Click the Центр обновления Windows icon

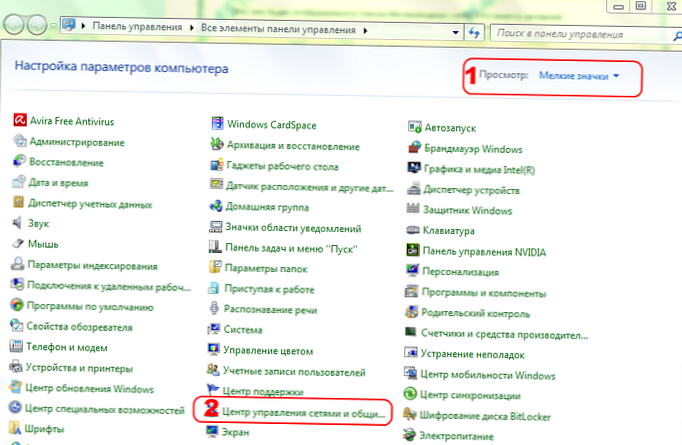pos(16,387)
